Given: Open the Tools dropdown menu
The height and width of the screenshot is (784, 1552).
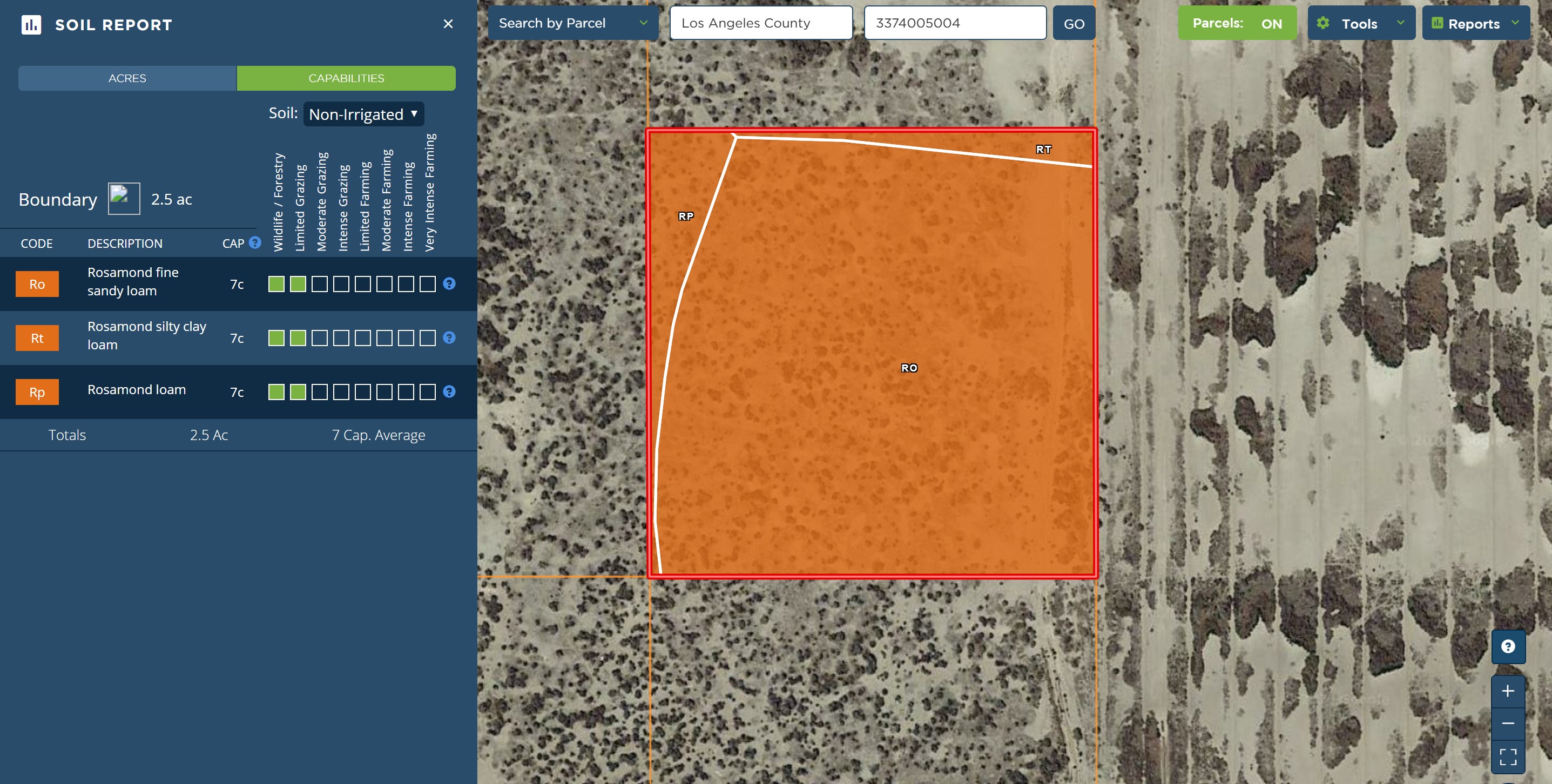Looking at the screenshot, I should [1360, 24].
